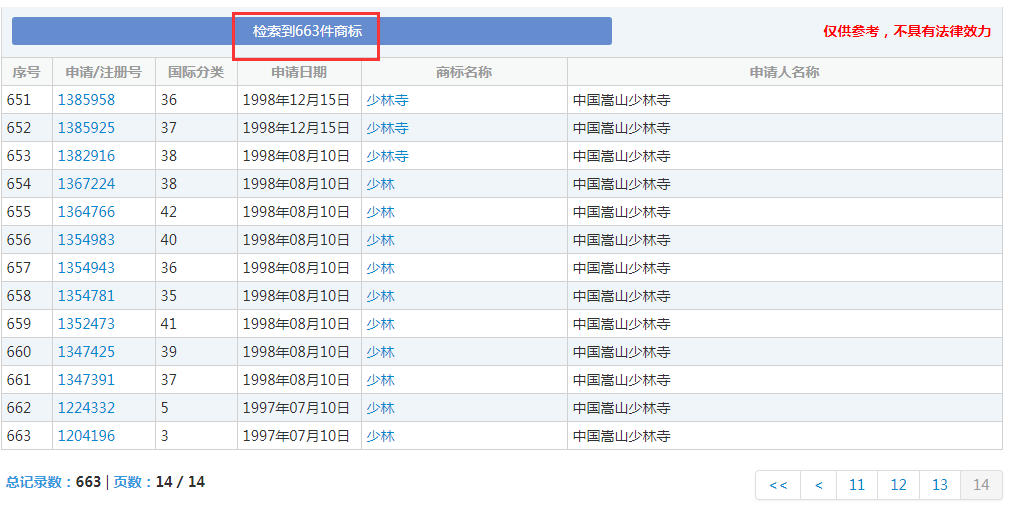Open 少林 trademark in row 659
The width and height of the screenshot is (1015, 512).
point(380,324)
